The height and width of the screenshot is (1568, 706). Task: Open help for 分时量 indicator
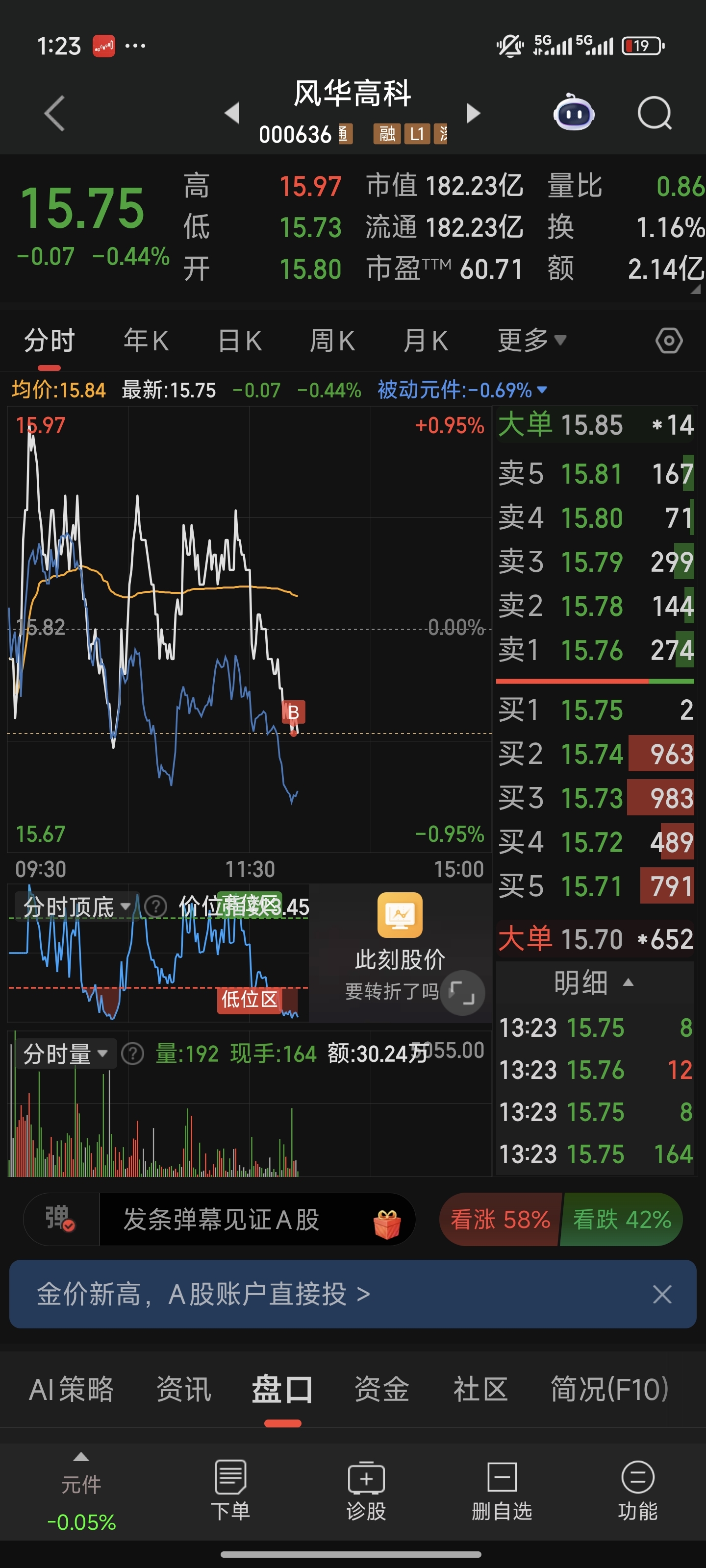[132, 1053]
